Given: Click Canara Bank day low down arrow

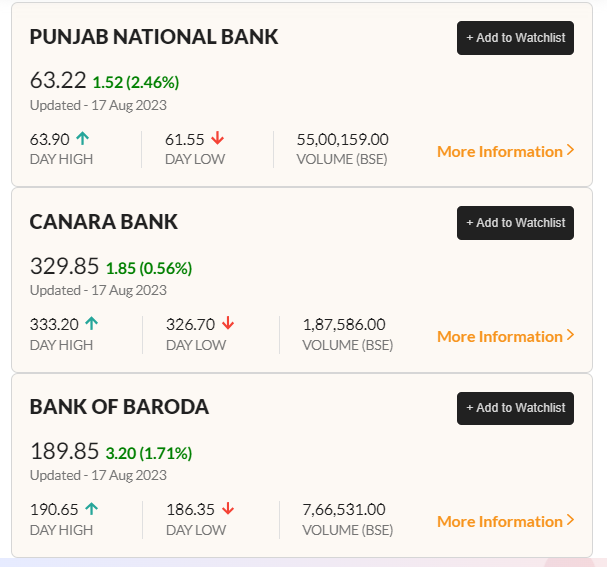Looking at the screenshot, I should point(228,324).
